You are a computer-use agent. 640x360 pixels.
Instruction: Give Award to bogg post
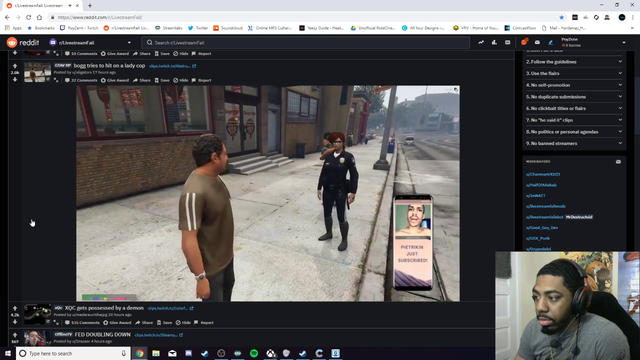115,80
